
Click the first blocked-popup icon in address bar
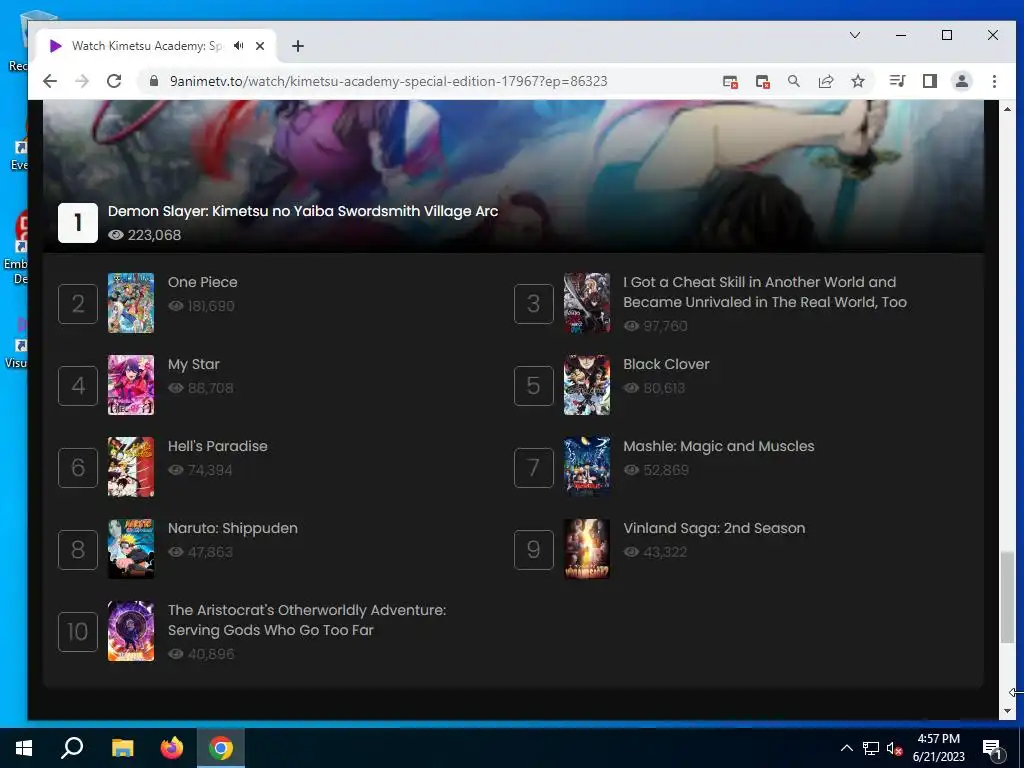(x=730, y=82)
